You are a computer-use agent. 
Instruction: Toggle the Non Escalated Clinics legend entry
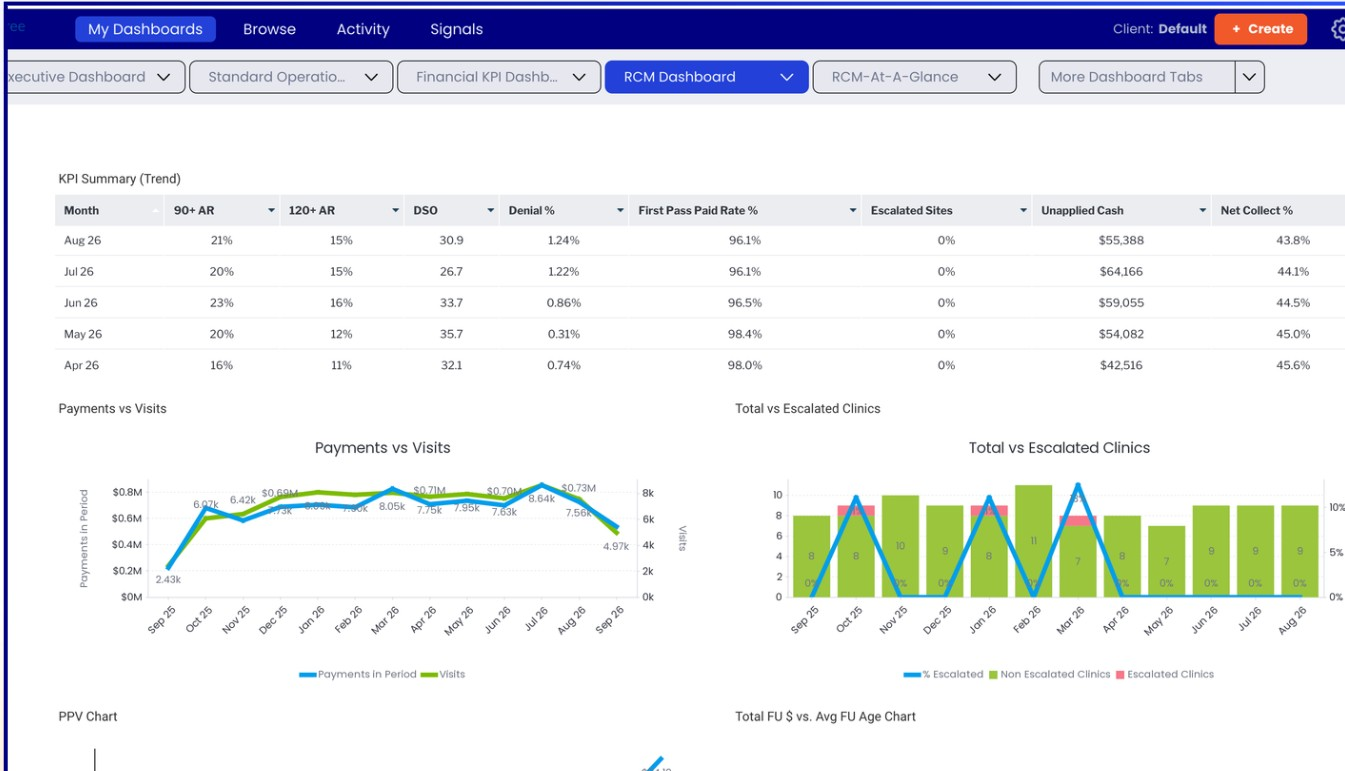(1050, 674)
